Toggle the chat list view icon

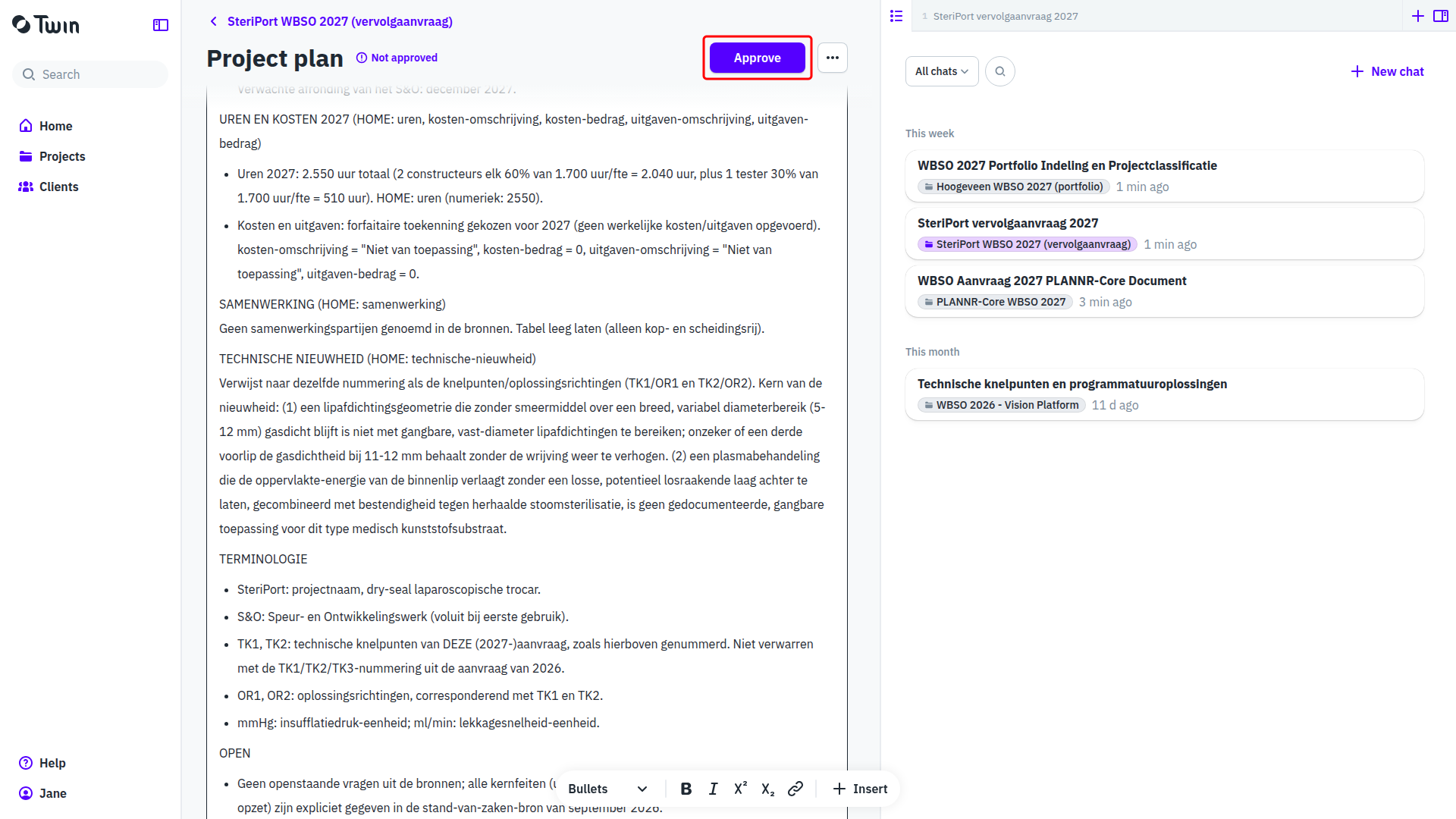point(896,16)
